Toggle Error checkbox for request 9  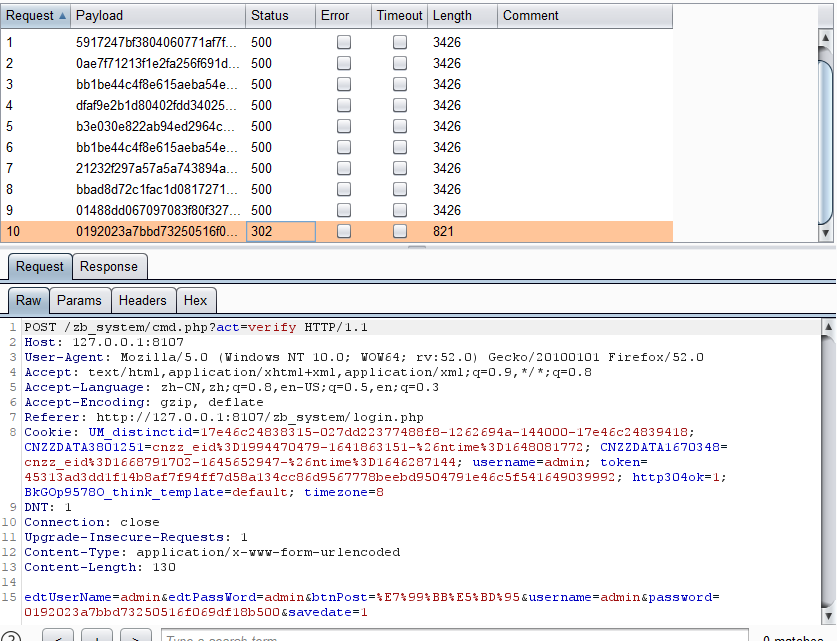tap(344, 210)
